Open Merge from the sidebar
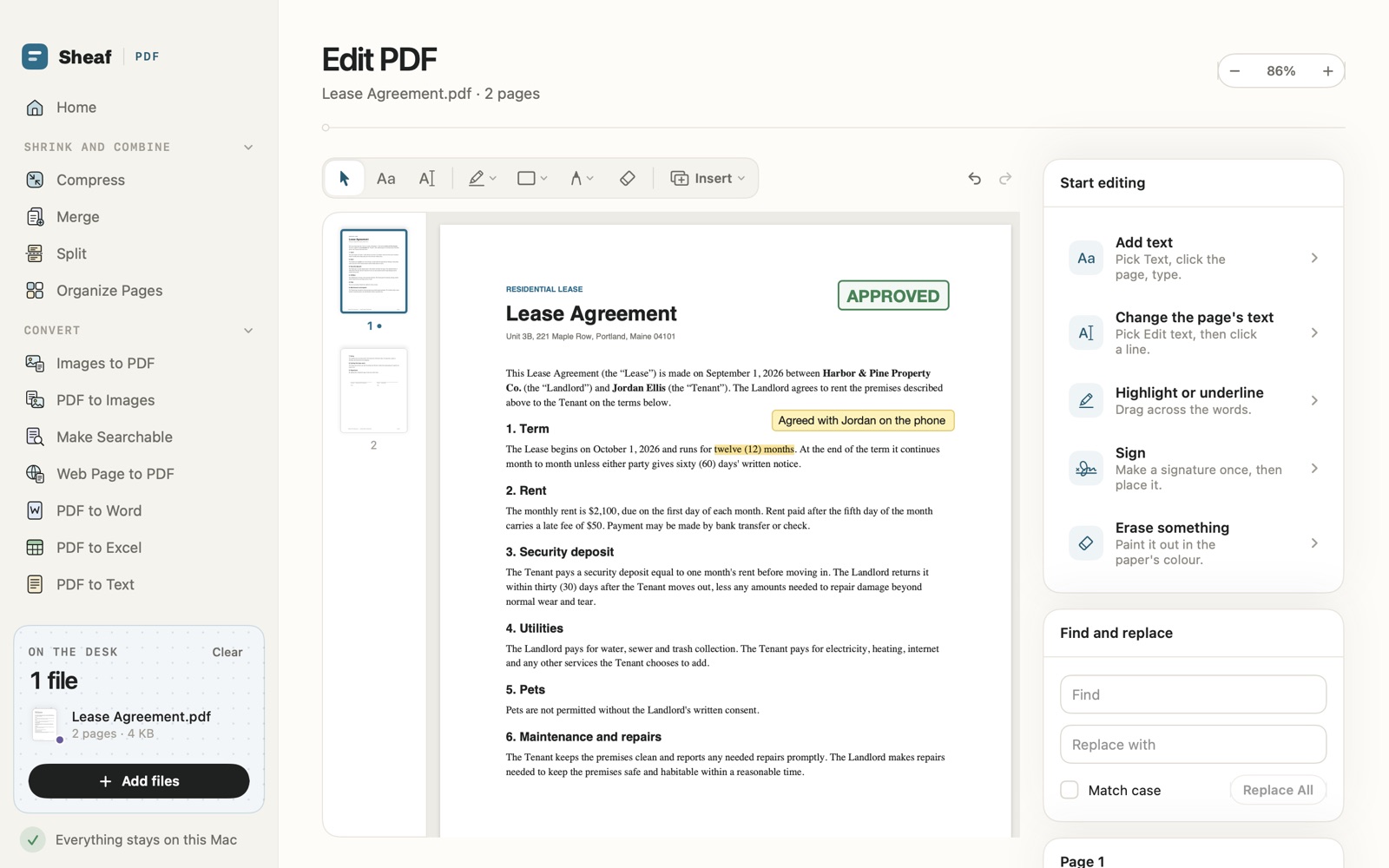Viewport: 1389px width, 868px height. coord(139,217)
